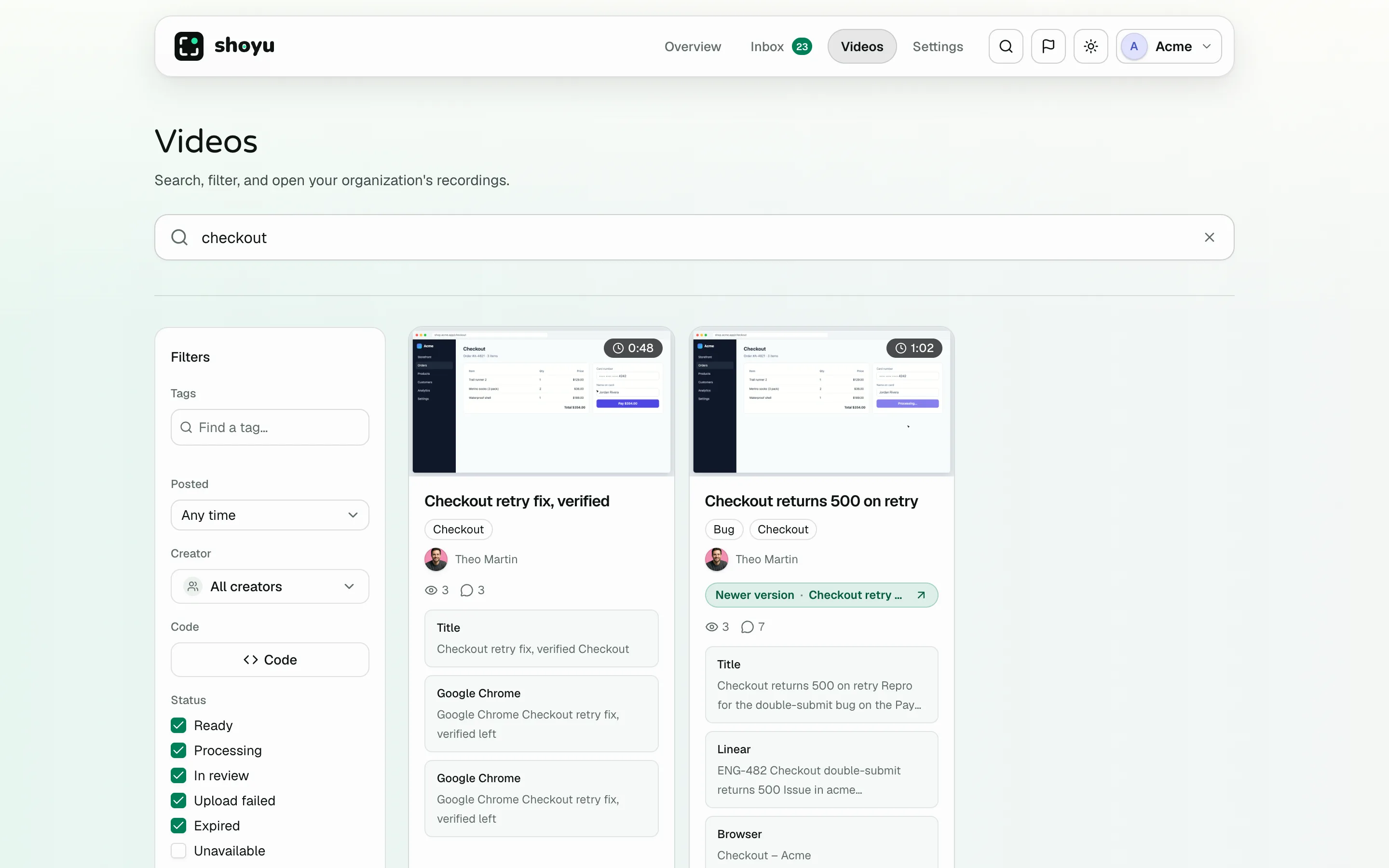The width and height of the screenshot is (1389, 868).
Task: Open newer version arrow icon
Action: [921, 596]
